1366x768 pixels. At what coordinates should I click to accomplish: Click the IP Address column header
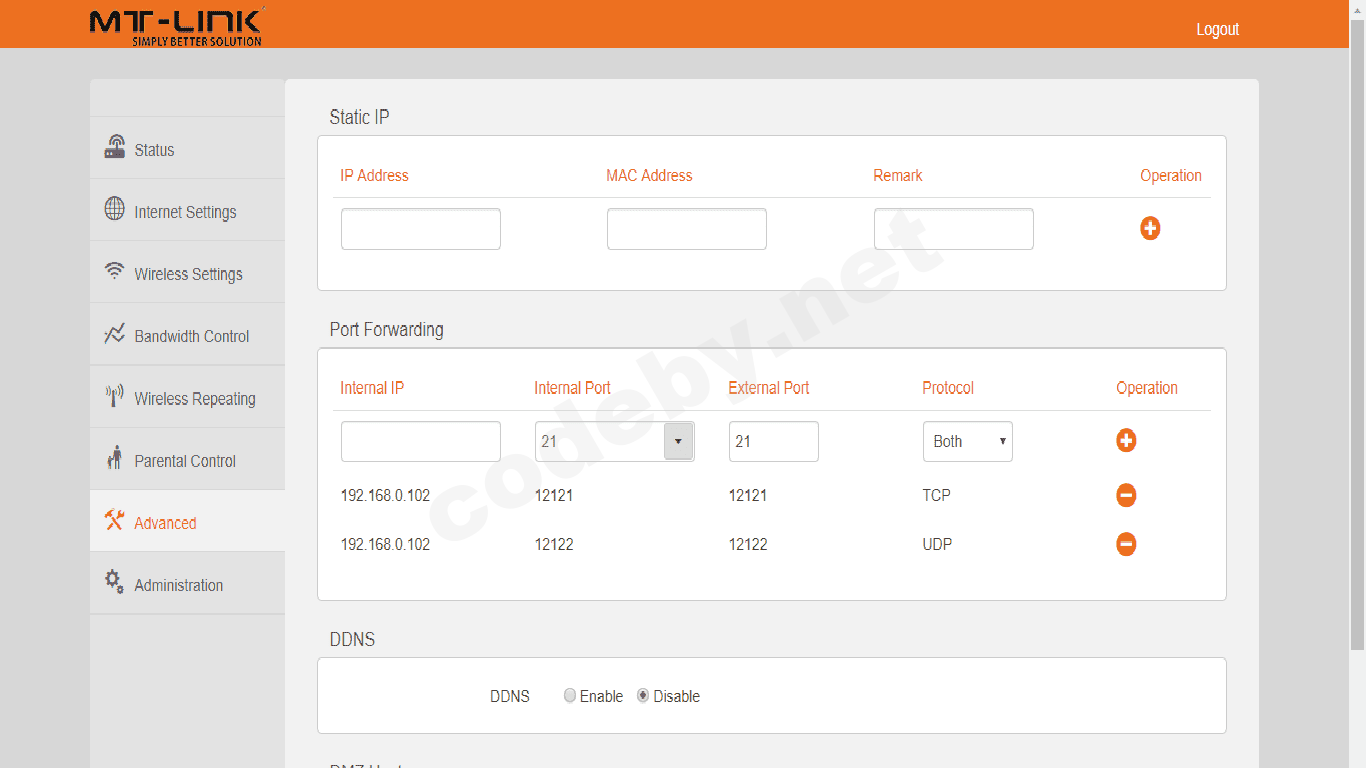point(374,175)
